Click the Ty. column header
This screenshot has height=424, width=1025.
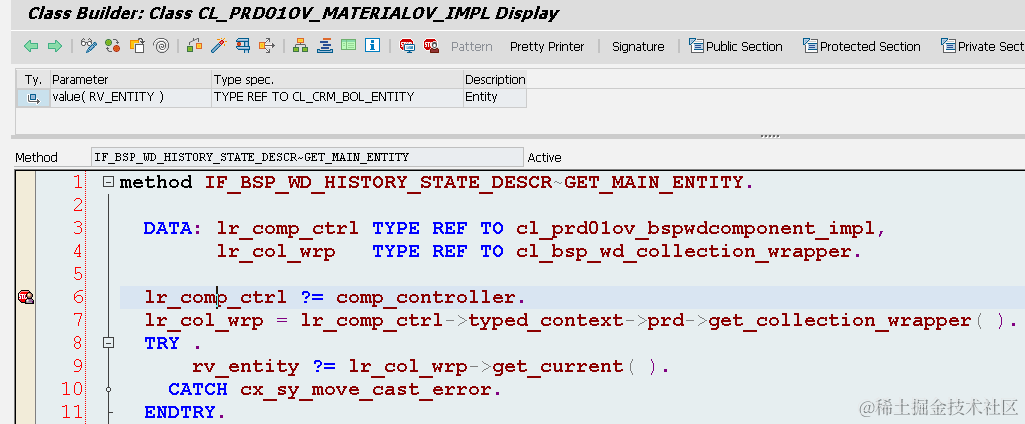point(33,80)
